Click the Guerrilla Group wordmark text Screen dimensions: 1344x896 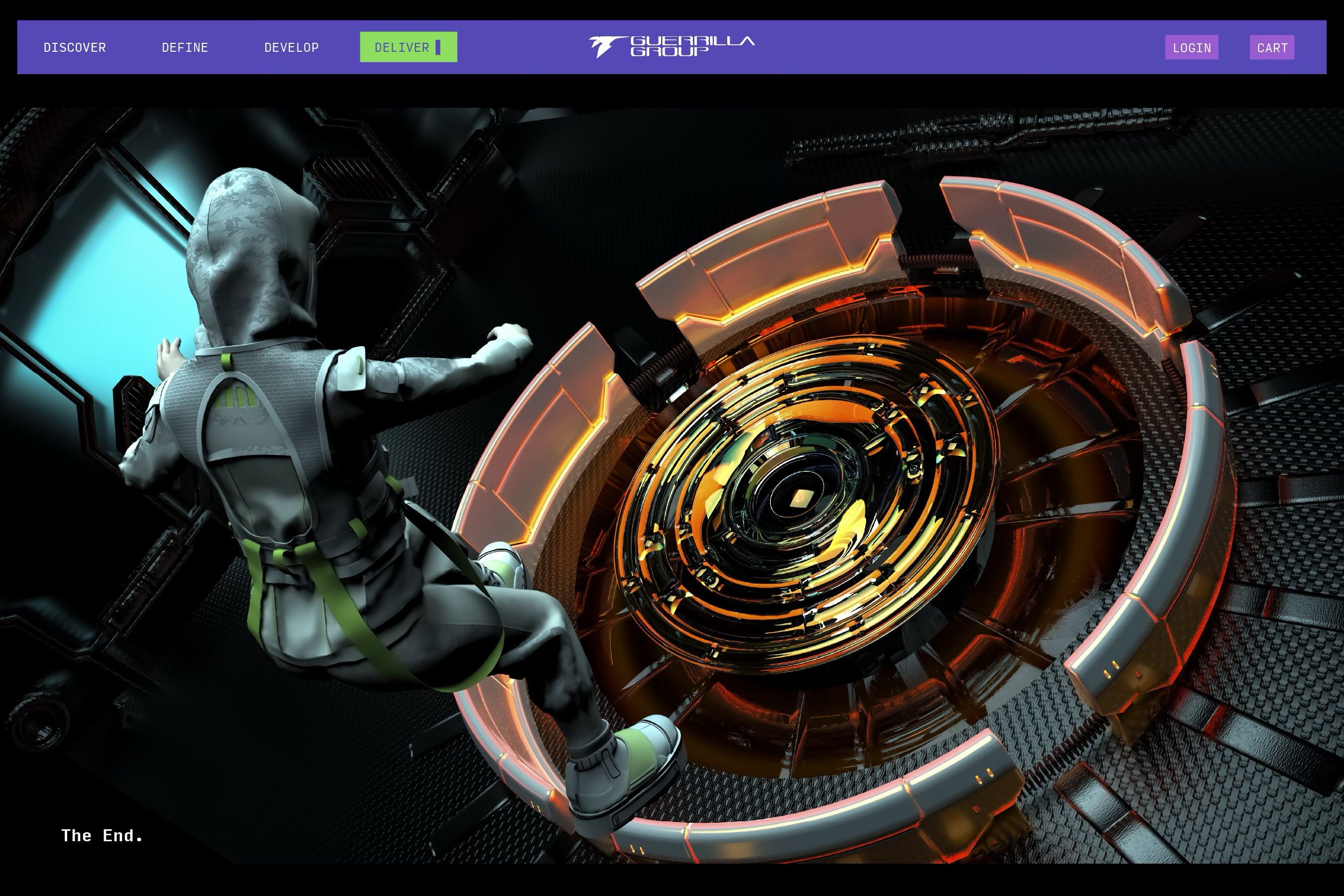[x=691, y=46]
